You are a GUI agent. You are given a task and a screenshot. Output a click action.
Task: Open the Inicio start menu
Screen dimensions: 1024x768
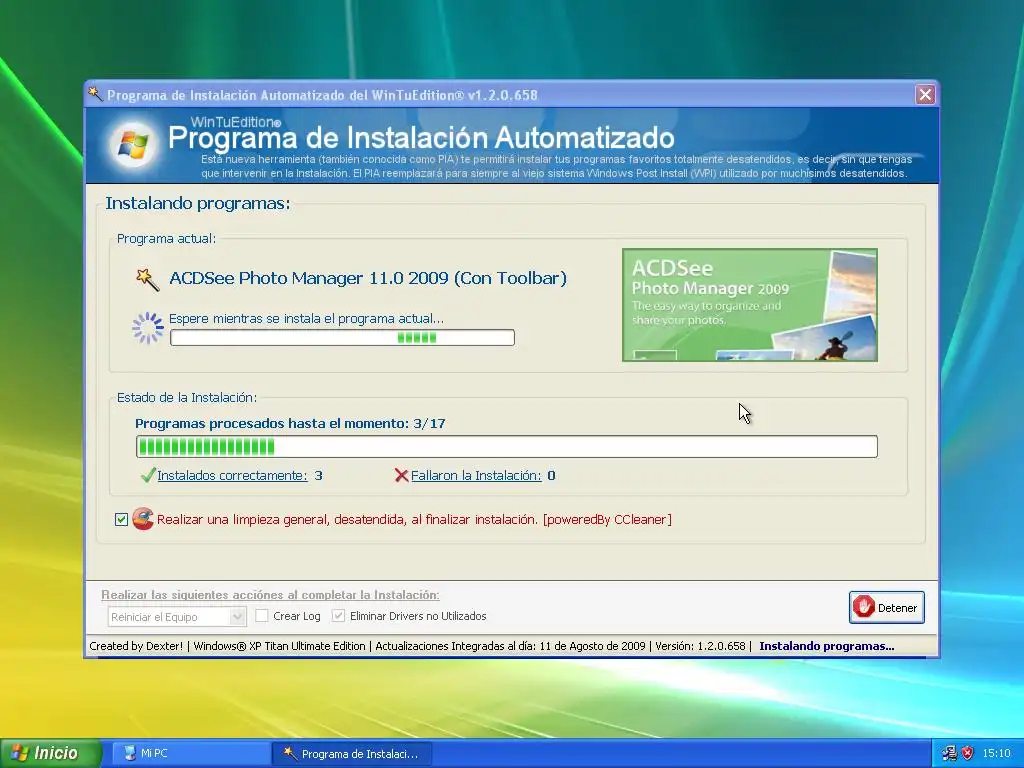[x=51, y=753]
